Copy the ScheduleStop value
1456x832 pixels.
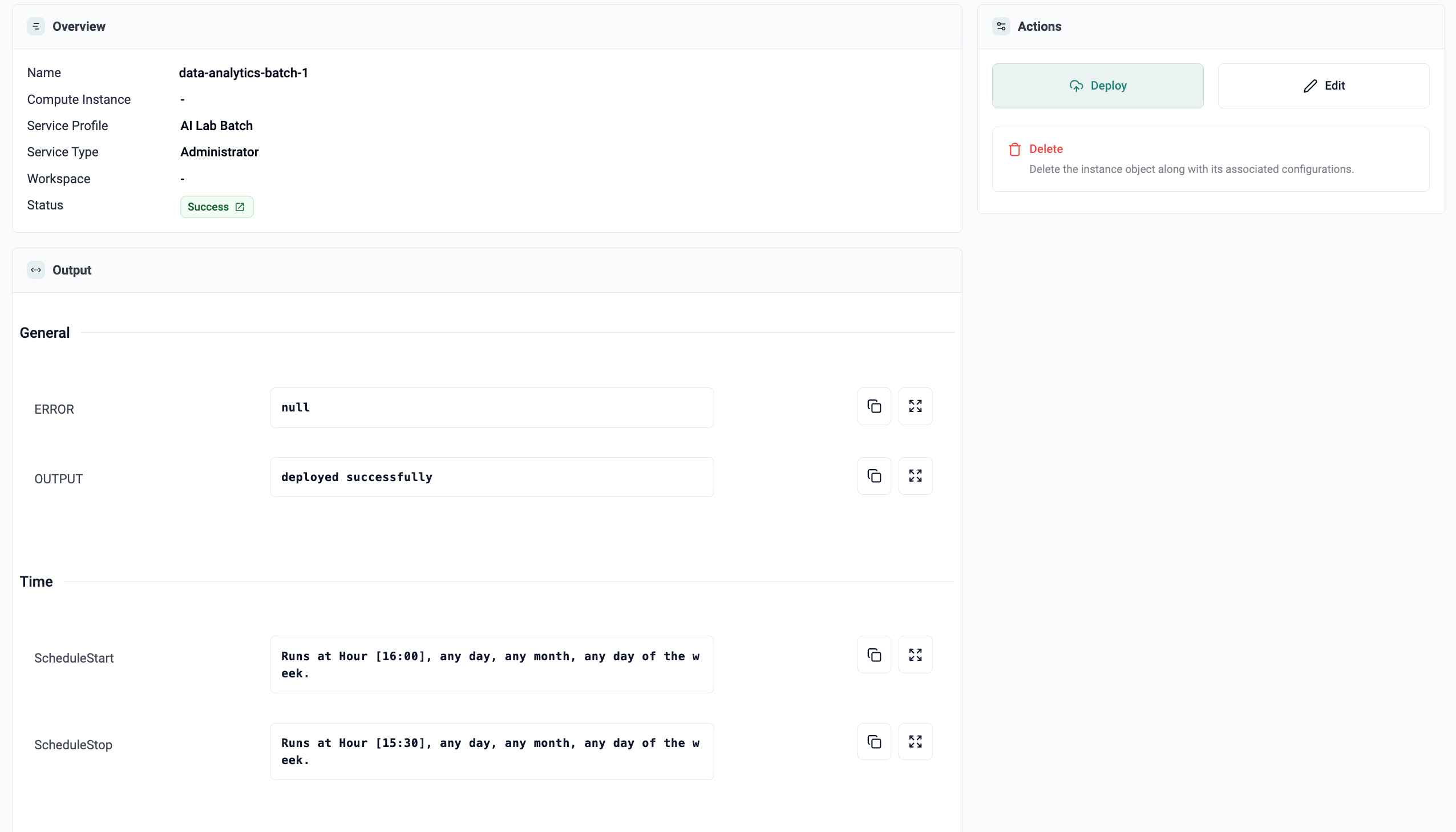(874, 742)
